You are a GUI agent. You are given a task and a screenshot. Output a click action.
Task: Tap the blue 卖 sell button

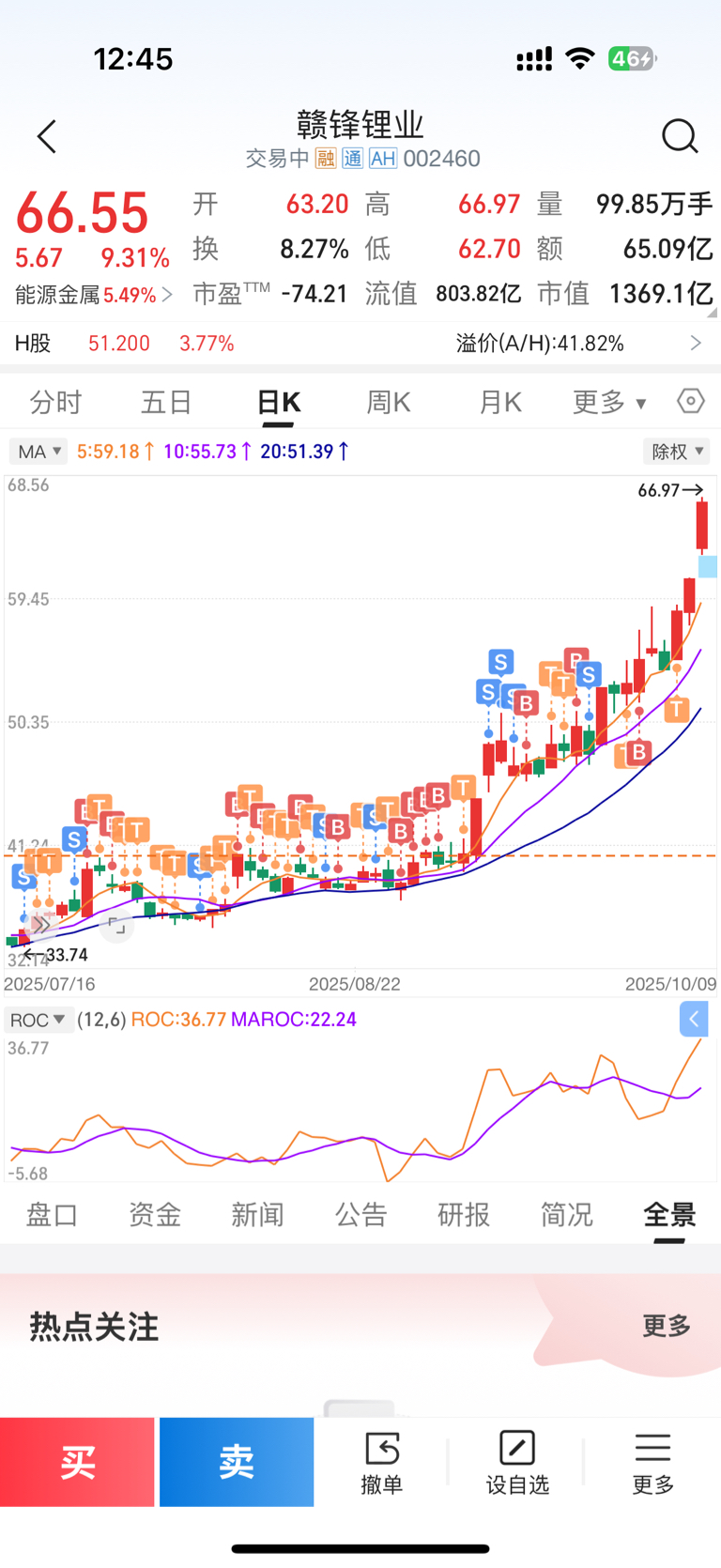pos(237,1462)
